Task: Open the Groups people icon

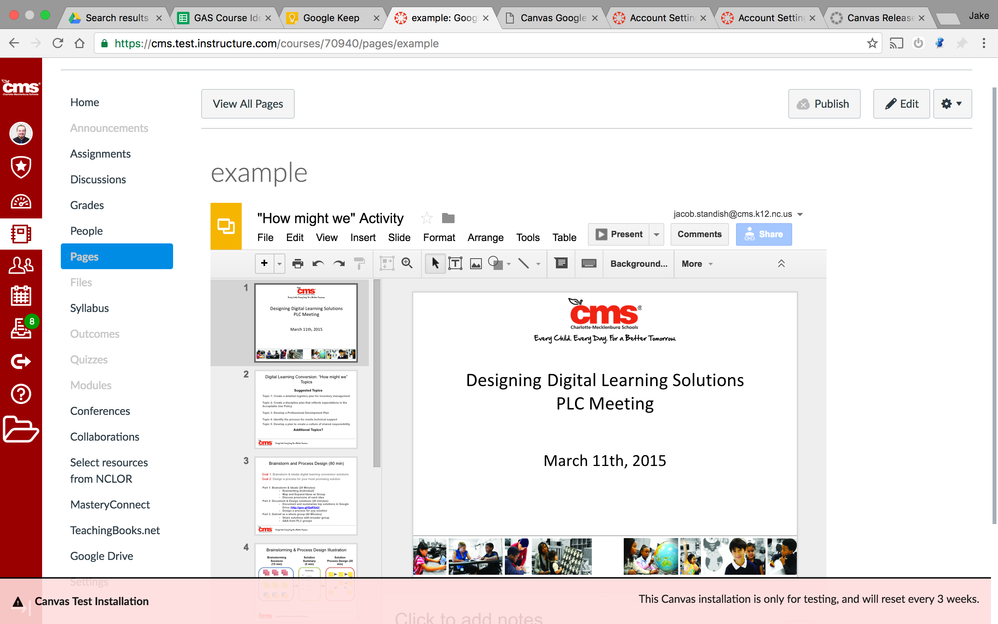Action: tap(21, 265)
